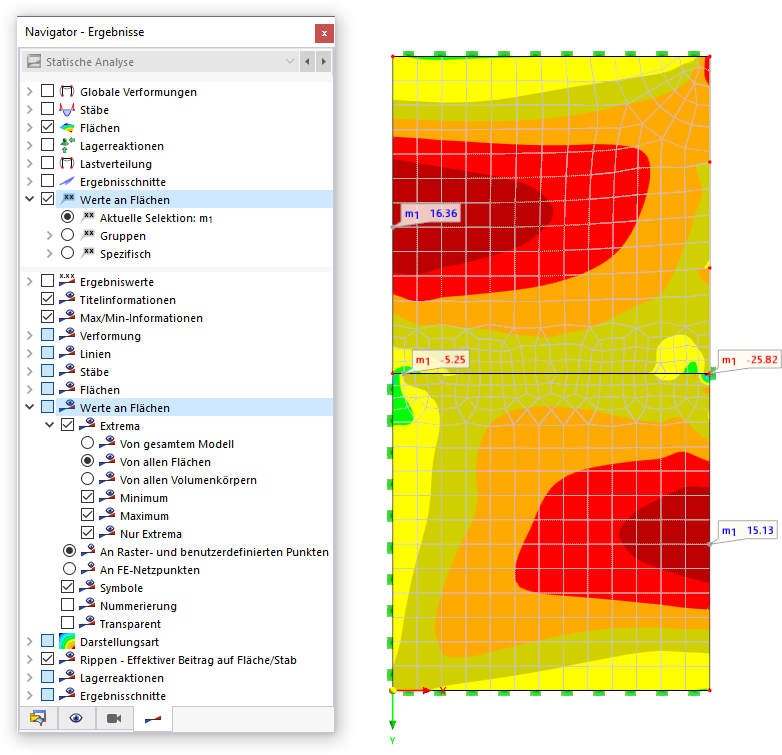The height and width of the screenshot is (755, 782).
Task: Select Von gesamtem Modell radio option
Action: pos(87,443)
